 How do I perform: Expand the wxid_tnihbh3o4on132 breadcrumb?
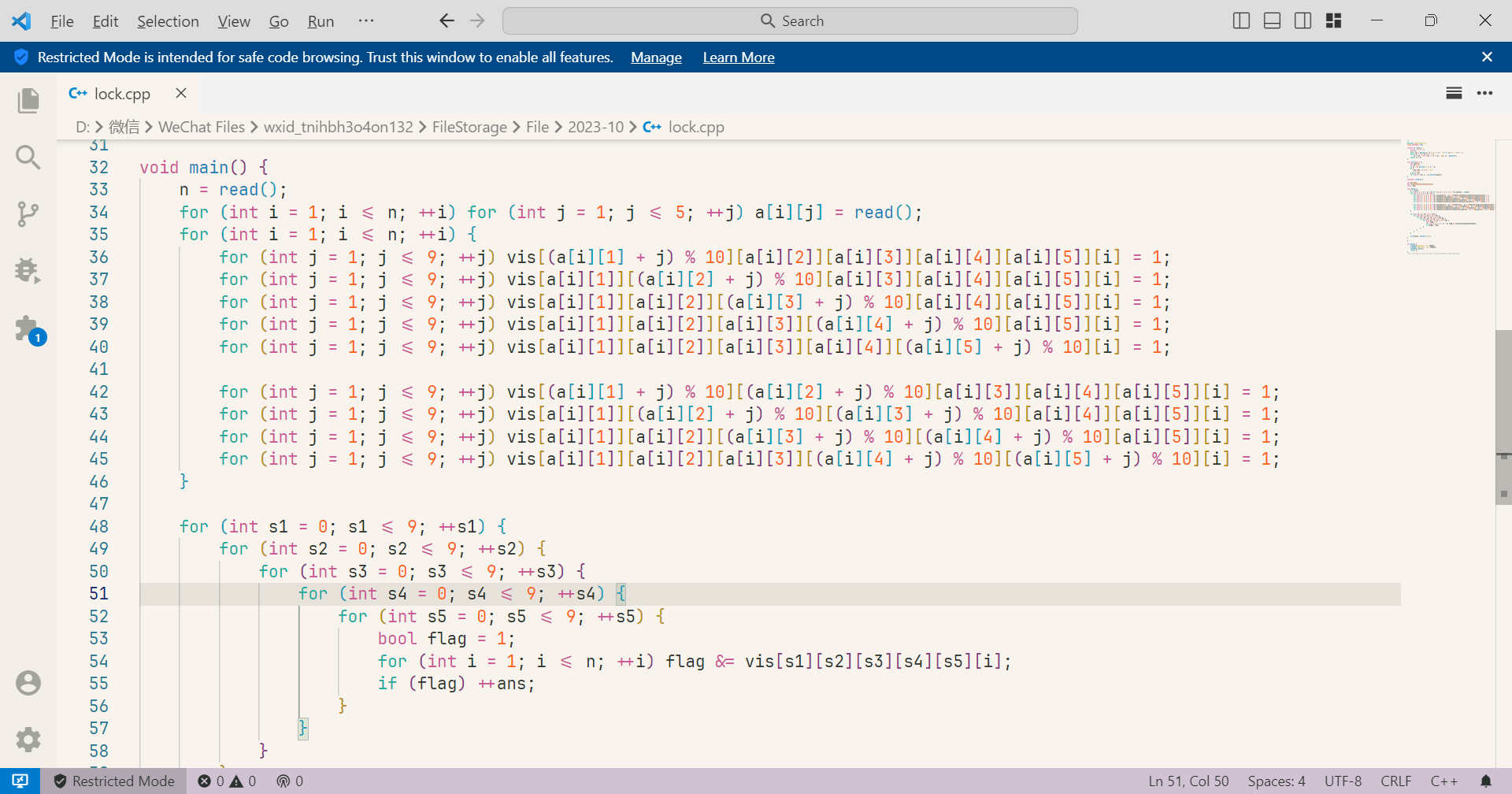[x=338, y=127]
